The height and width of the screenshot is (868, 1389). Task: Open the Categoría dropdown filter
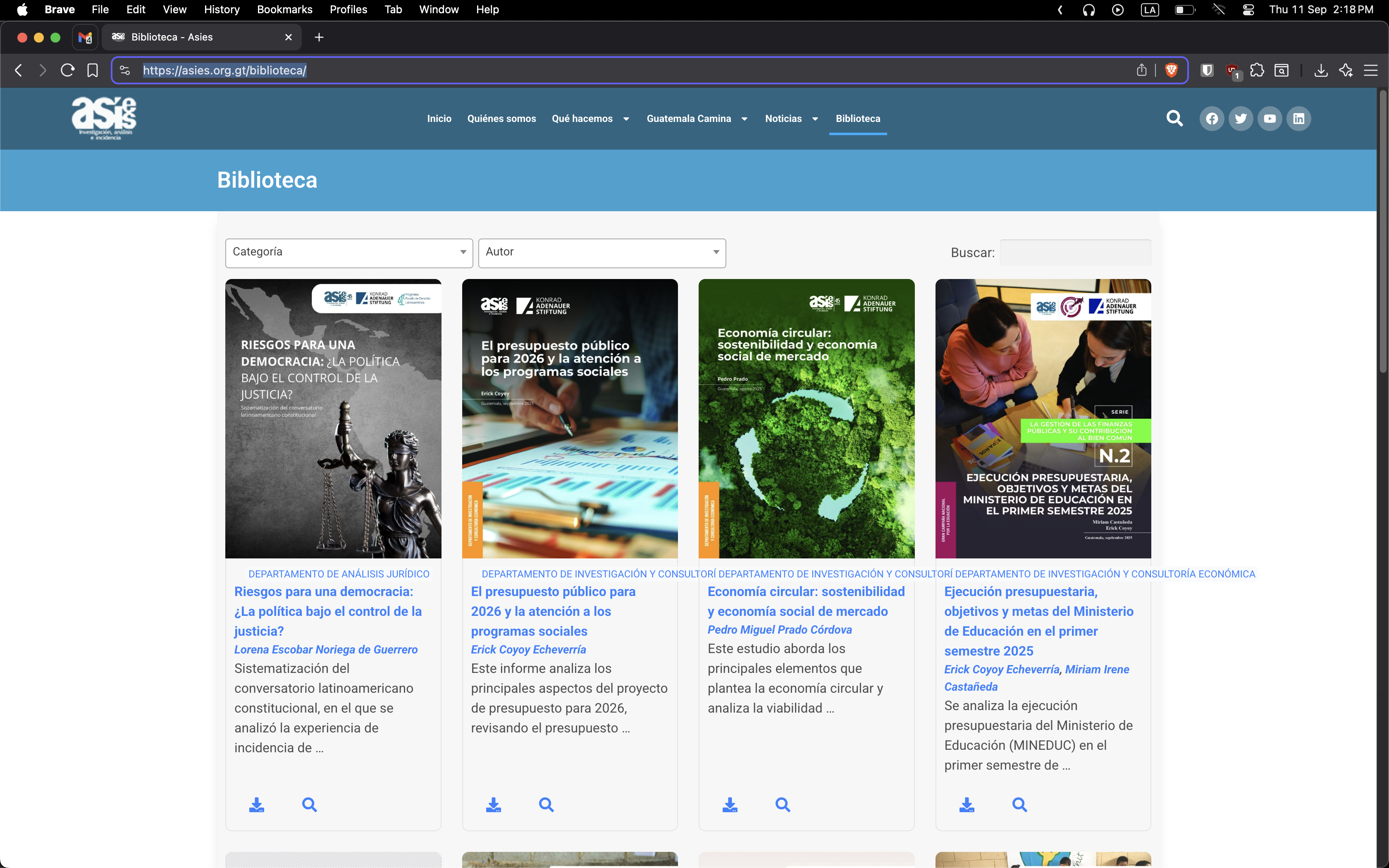349,253
